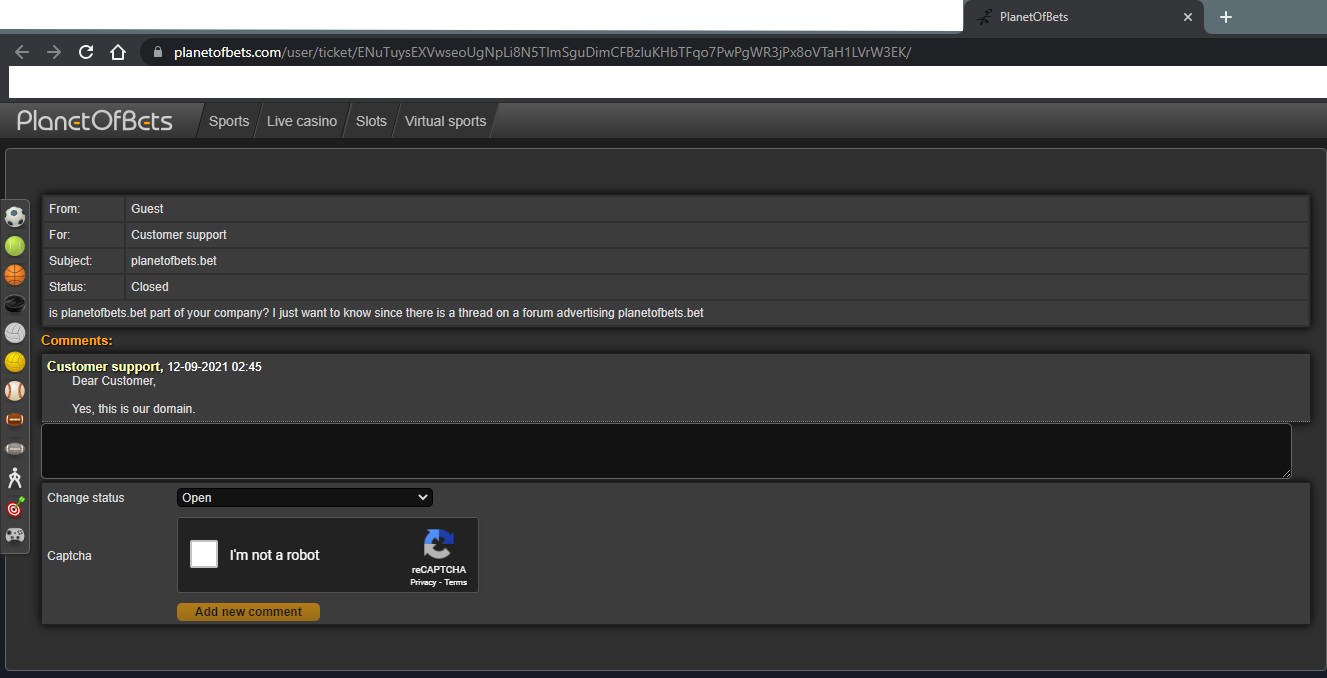Open the Sports menu item

229,121
